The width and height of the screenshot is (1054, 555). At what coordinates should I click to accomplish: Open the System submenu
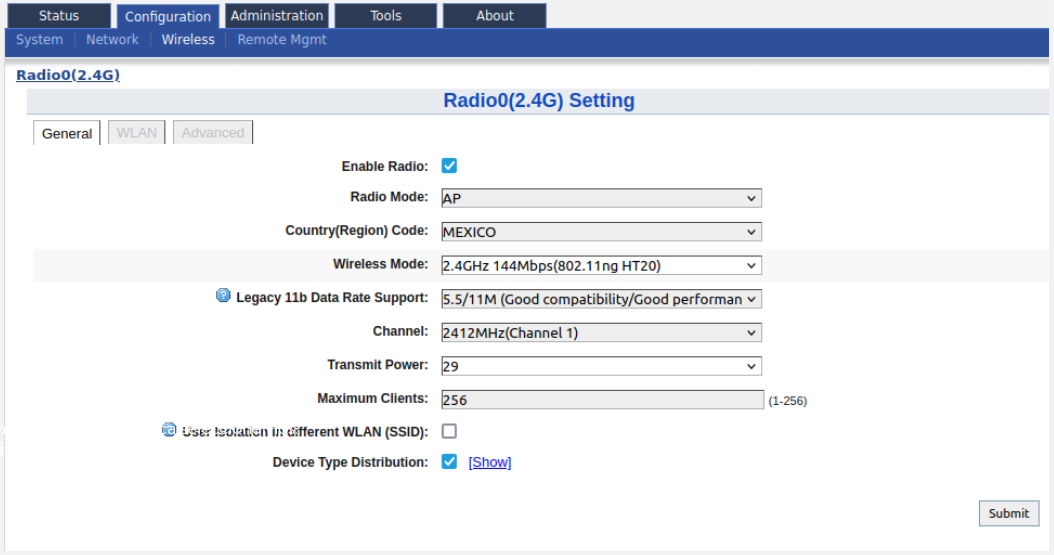click(40, 40)
